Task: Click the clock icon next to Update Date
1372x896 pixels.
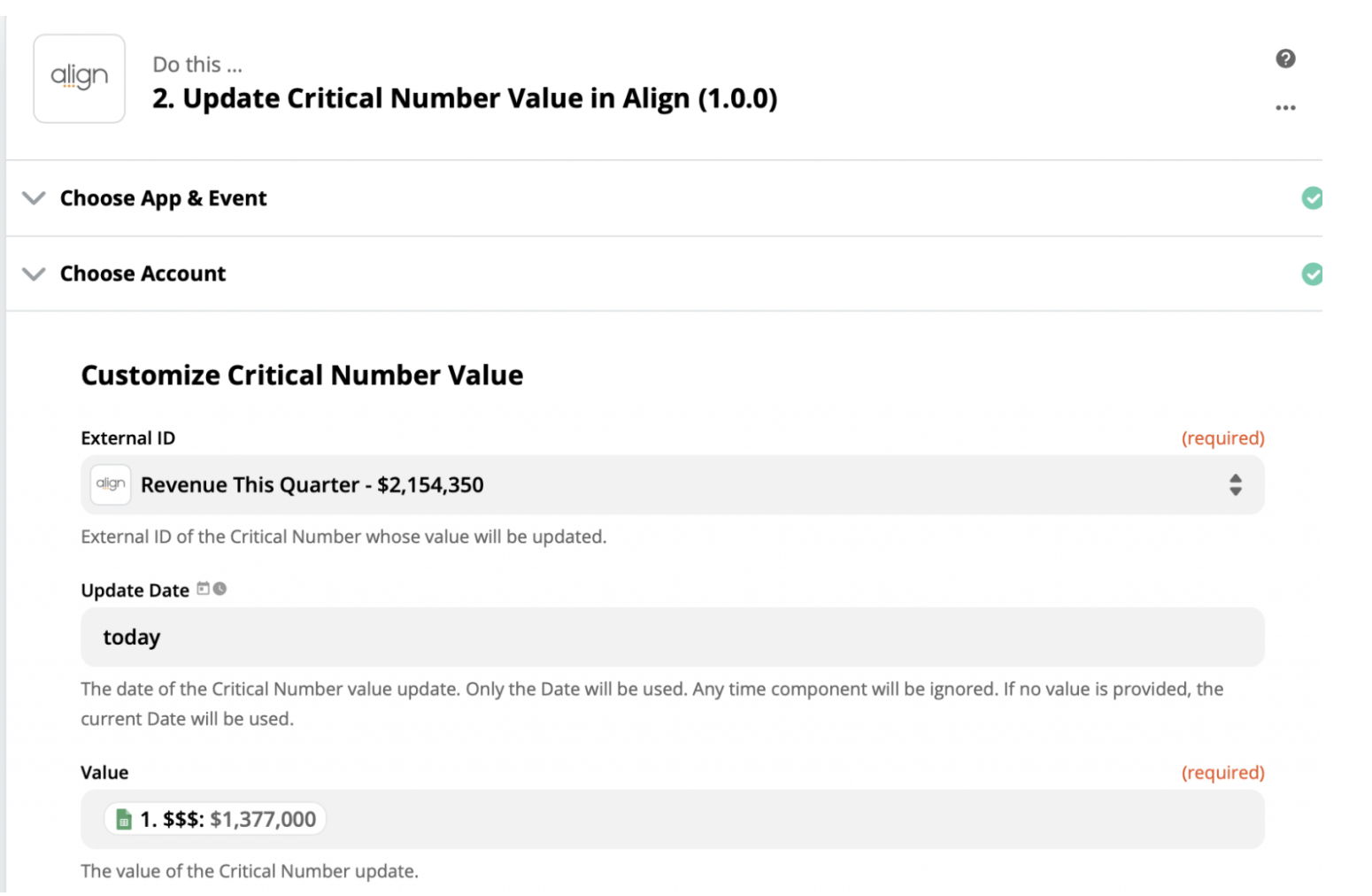Action: point(220,589)
